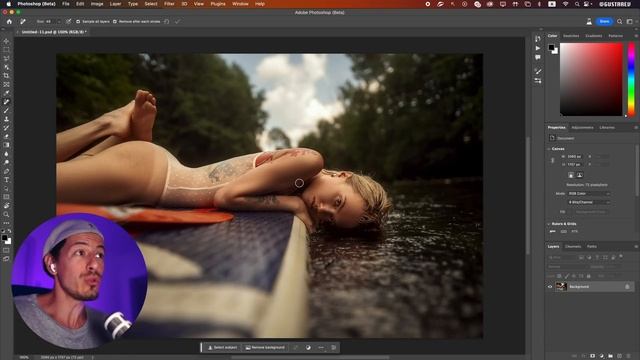
Task: Open Brush settings icon in collapsed dock
Action: click(538, 71)
